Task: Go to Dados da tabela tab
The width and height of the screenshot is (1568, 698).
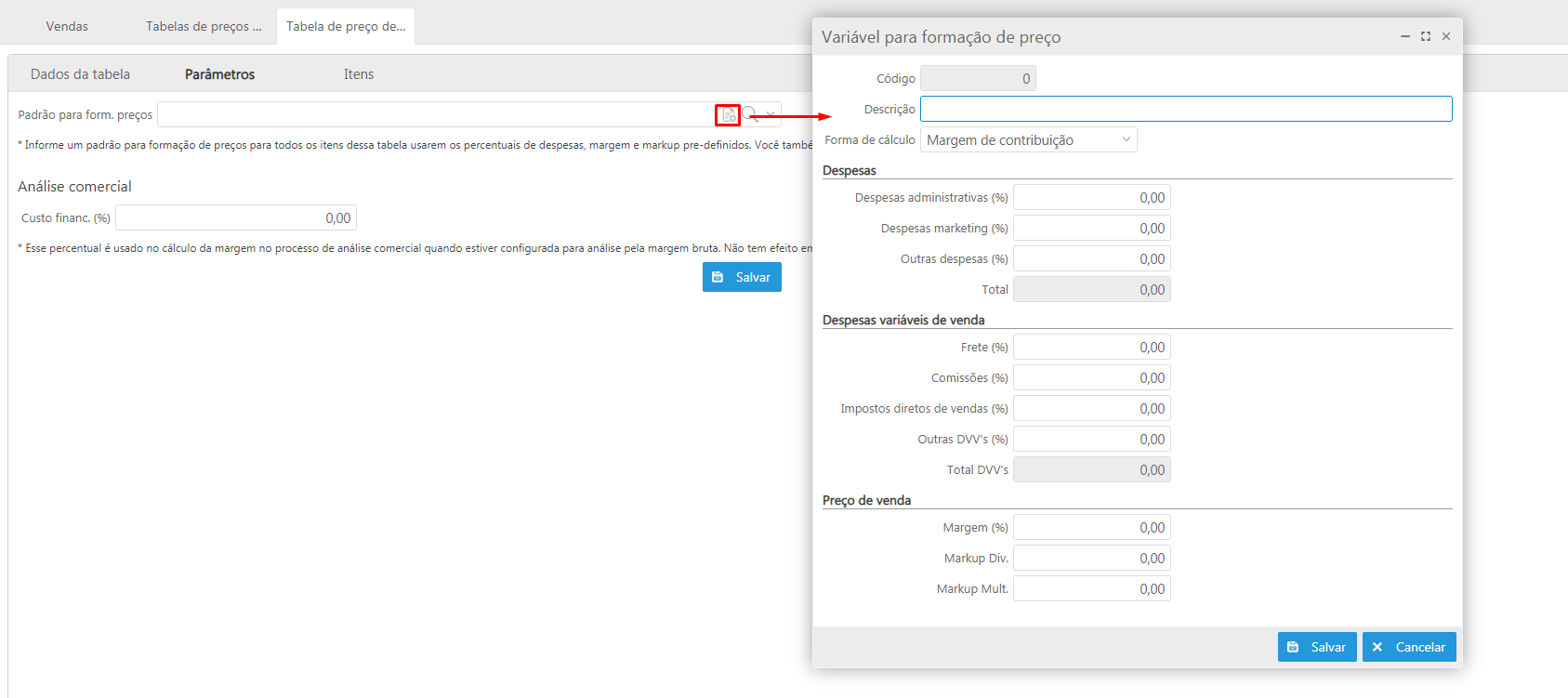Action: 80,74
